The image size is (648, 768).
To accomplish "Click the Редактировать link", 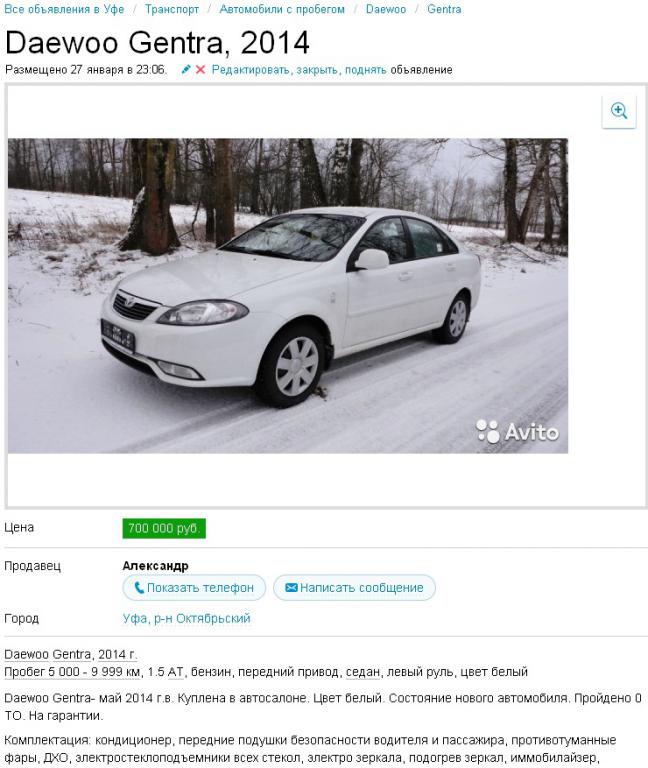I will [252, 70].
